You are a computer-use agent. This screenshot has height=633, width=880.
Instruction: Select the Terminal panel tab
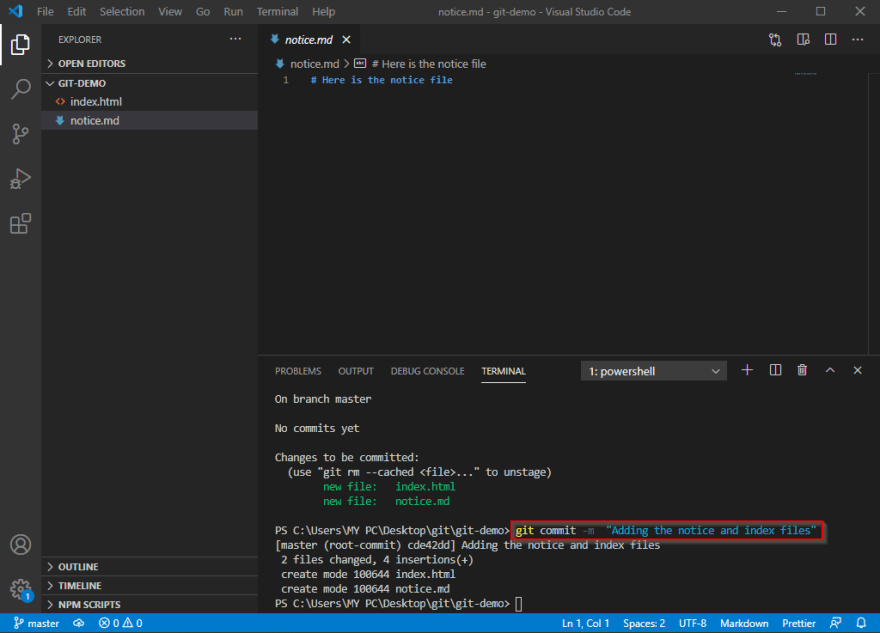(x=503, y=371)
